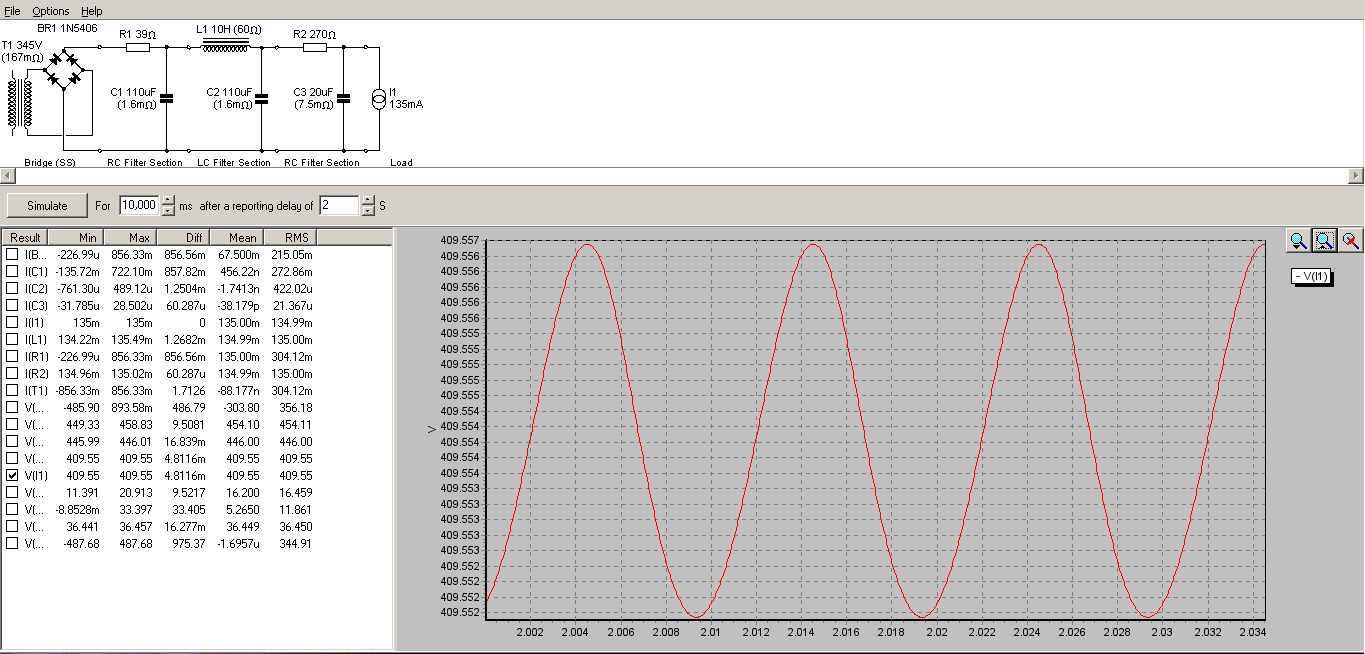The height and width of the screenshot is (654, 1365).
Task: Click the Simulate button
Action: 47,205
